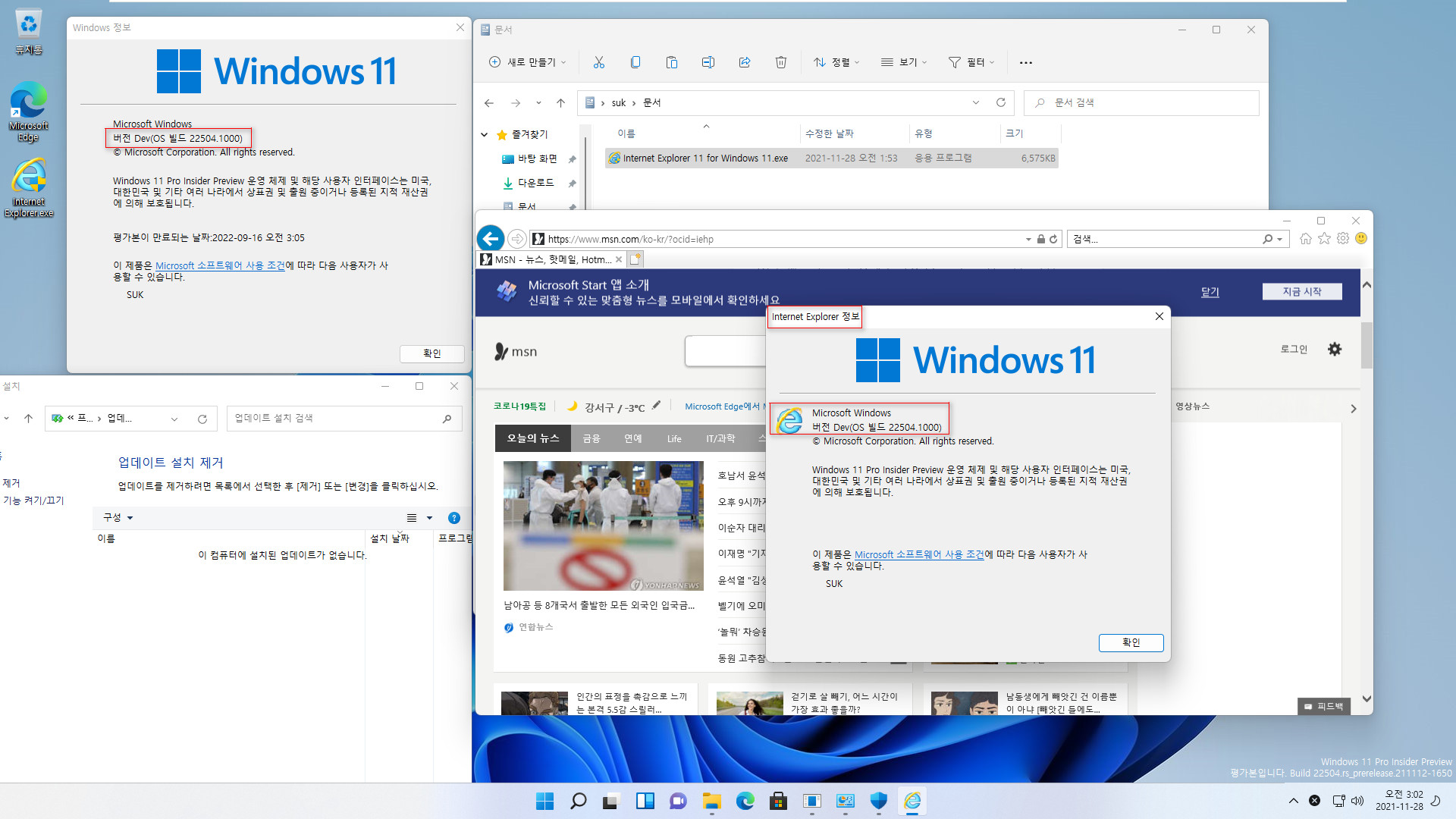Click the 업데이트 설치 검색 box
Image resolution: width=1456 pixels, height=819 pixels.
pyautogui.click(x=344, y=419)
